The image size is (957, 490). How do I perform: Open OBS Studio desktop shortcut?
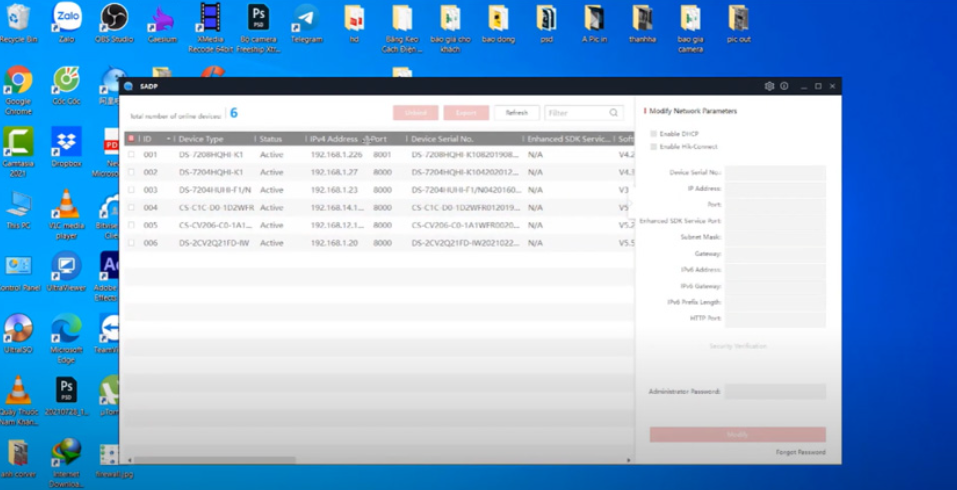(x=114, y=18)
